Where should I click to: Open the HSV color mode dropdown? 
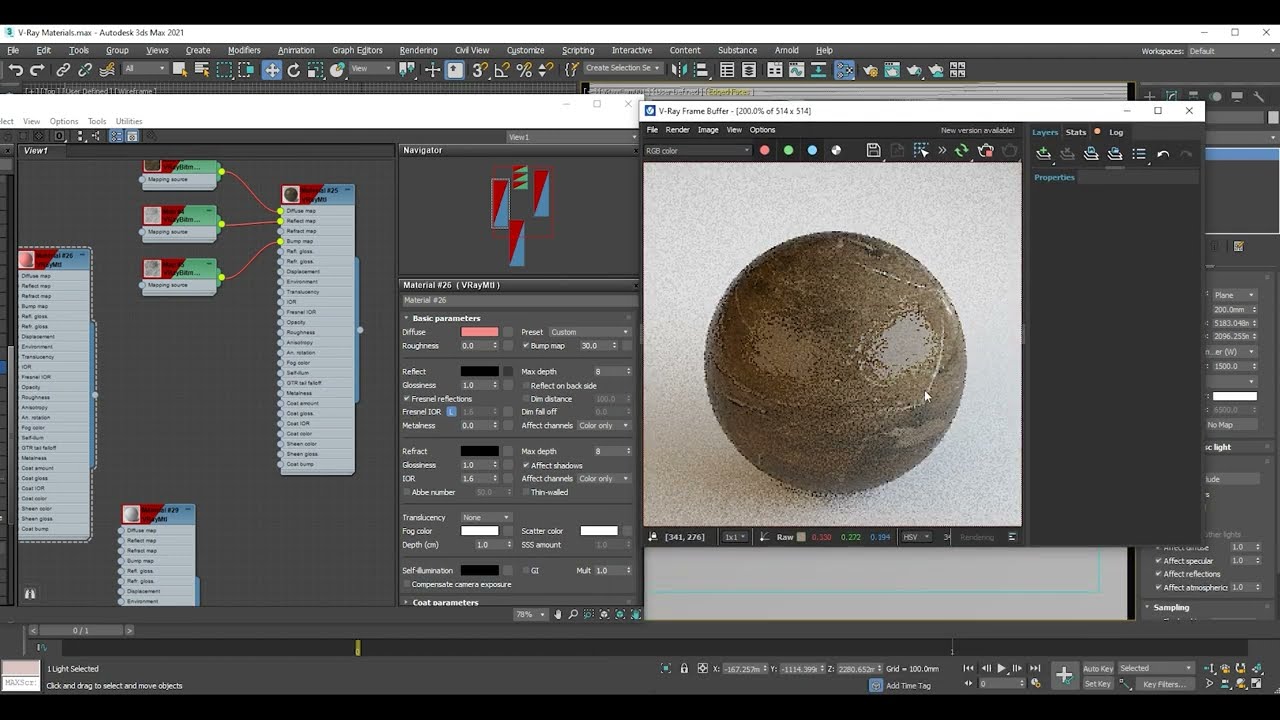(916, 537)
